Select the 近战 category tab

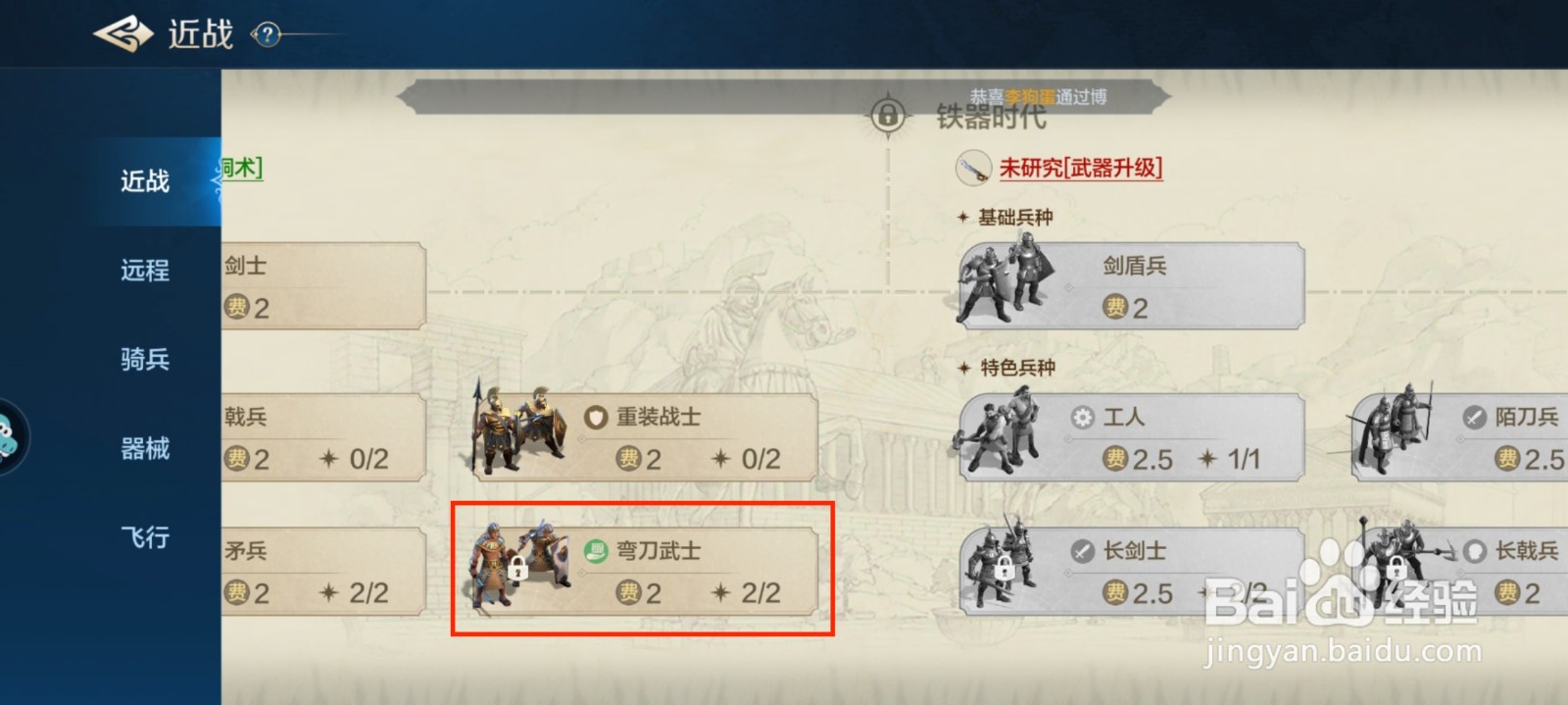145,181
